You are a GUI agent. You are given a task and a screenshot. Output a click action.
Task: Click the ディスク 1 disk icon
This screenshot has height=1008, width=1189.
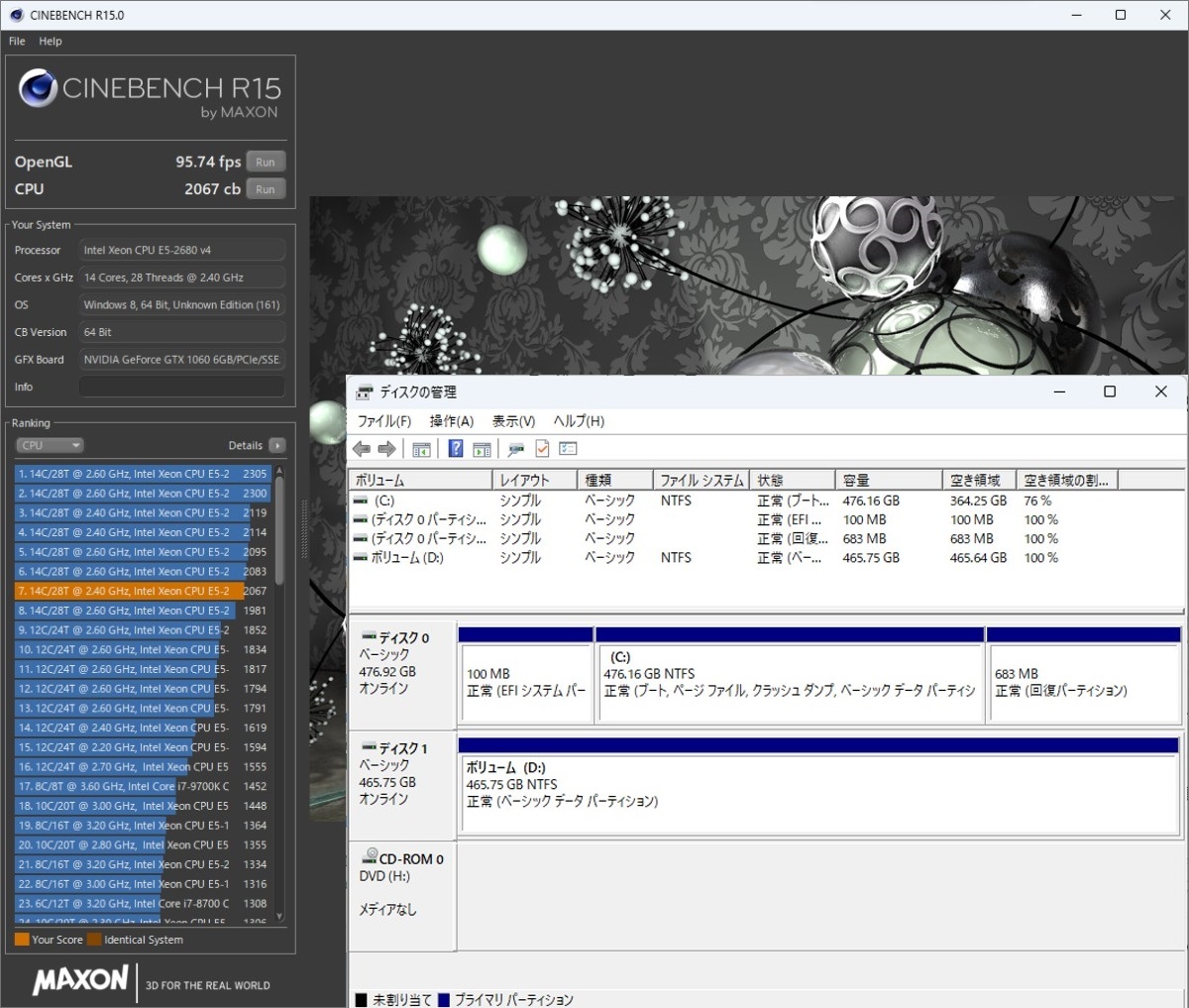click(x=369, y=747)
